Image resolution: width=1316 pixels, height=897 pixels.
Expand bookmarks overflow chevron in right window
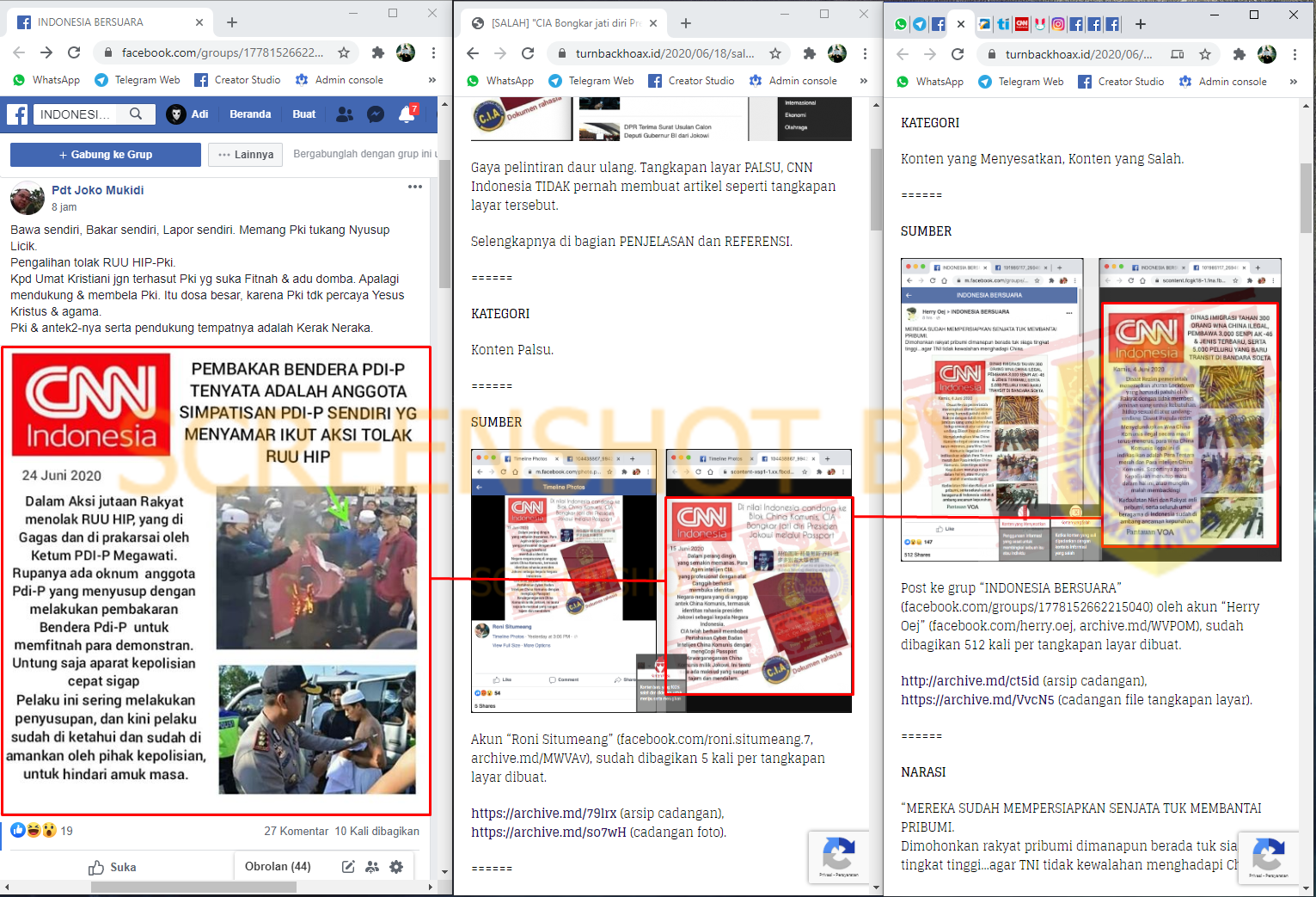point(1293,82)
